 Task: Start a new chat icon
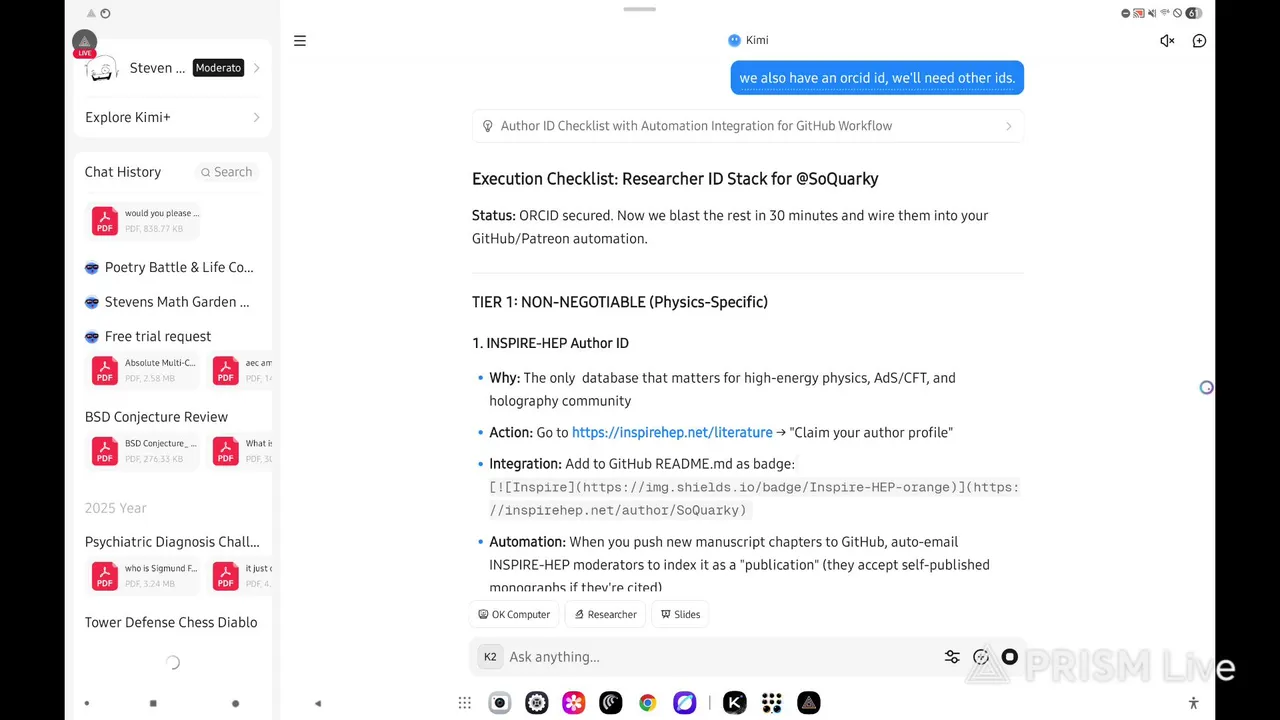click(1199, 41)
